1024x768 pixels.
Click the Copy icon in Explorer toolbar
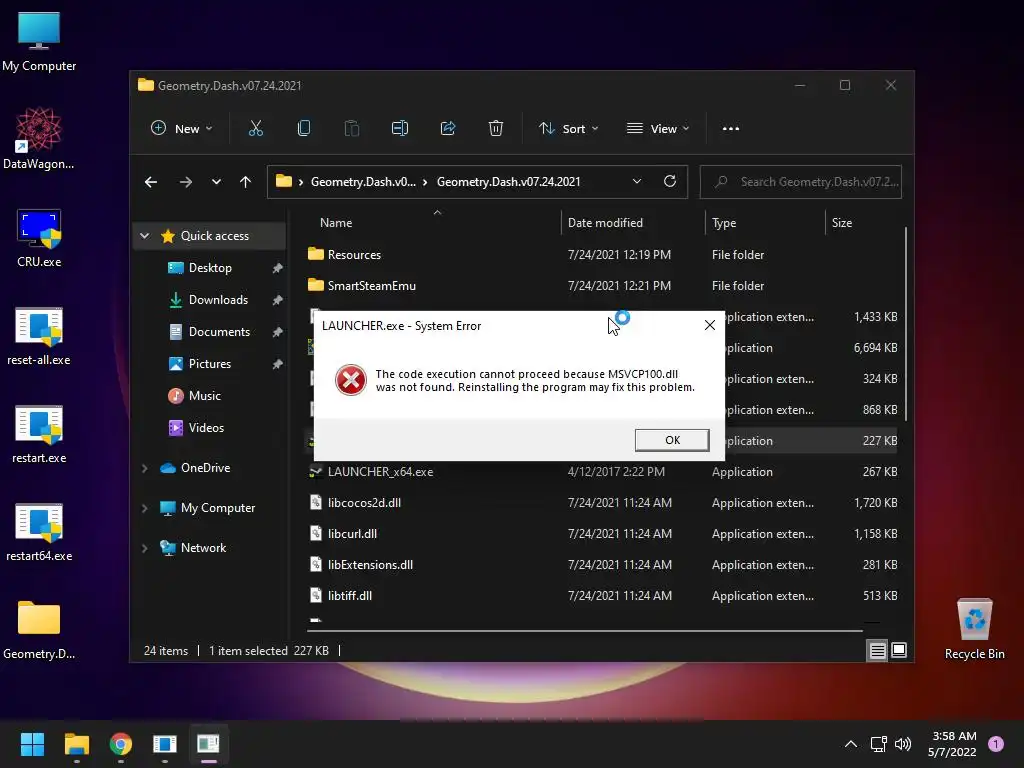coord(304,129)
